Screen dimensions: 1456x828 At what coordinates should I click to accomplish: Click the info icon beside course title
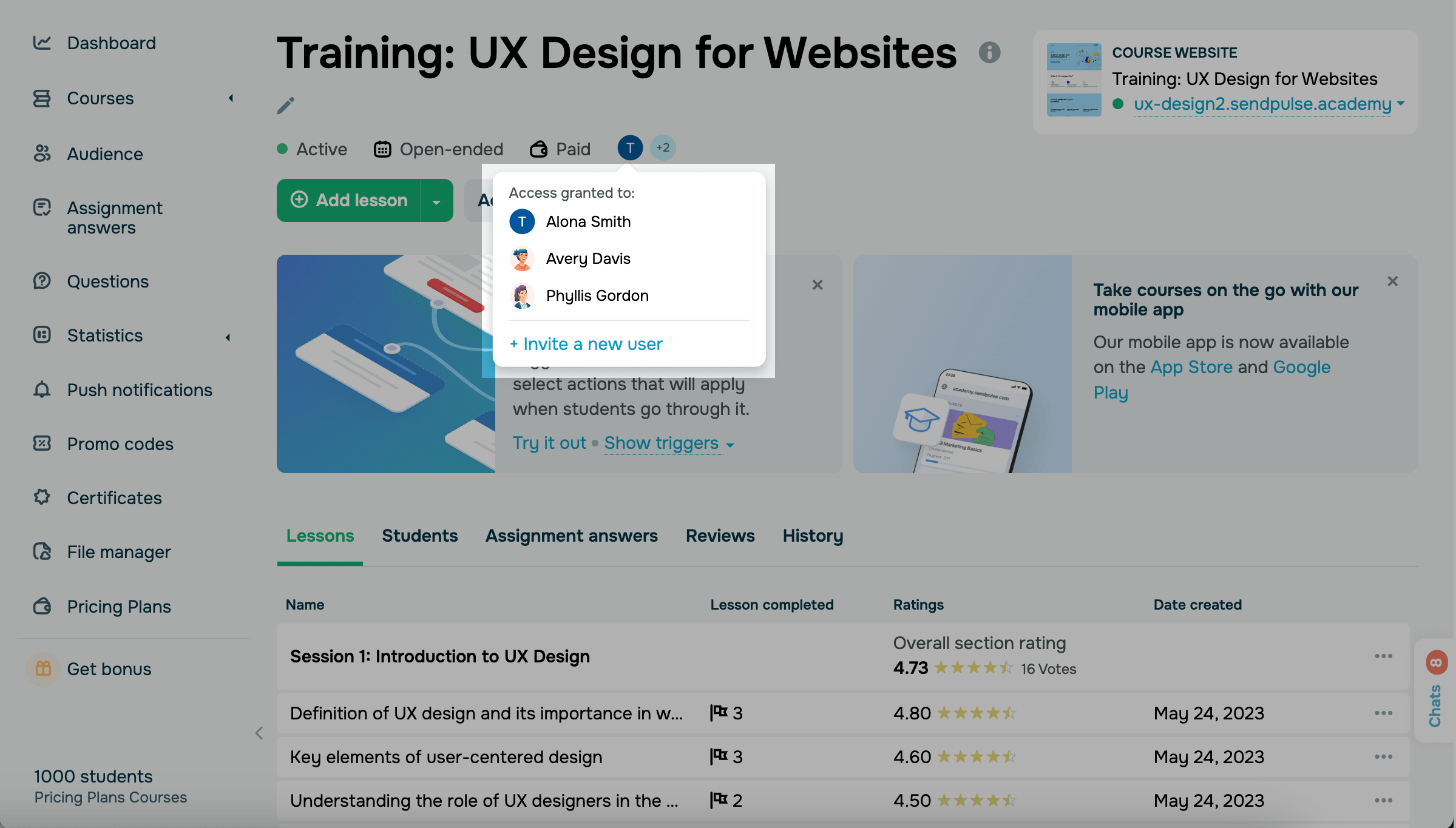[989, 53]
